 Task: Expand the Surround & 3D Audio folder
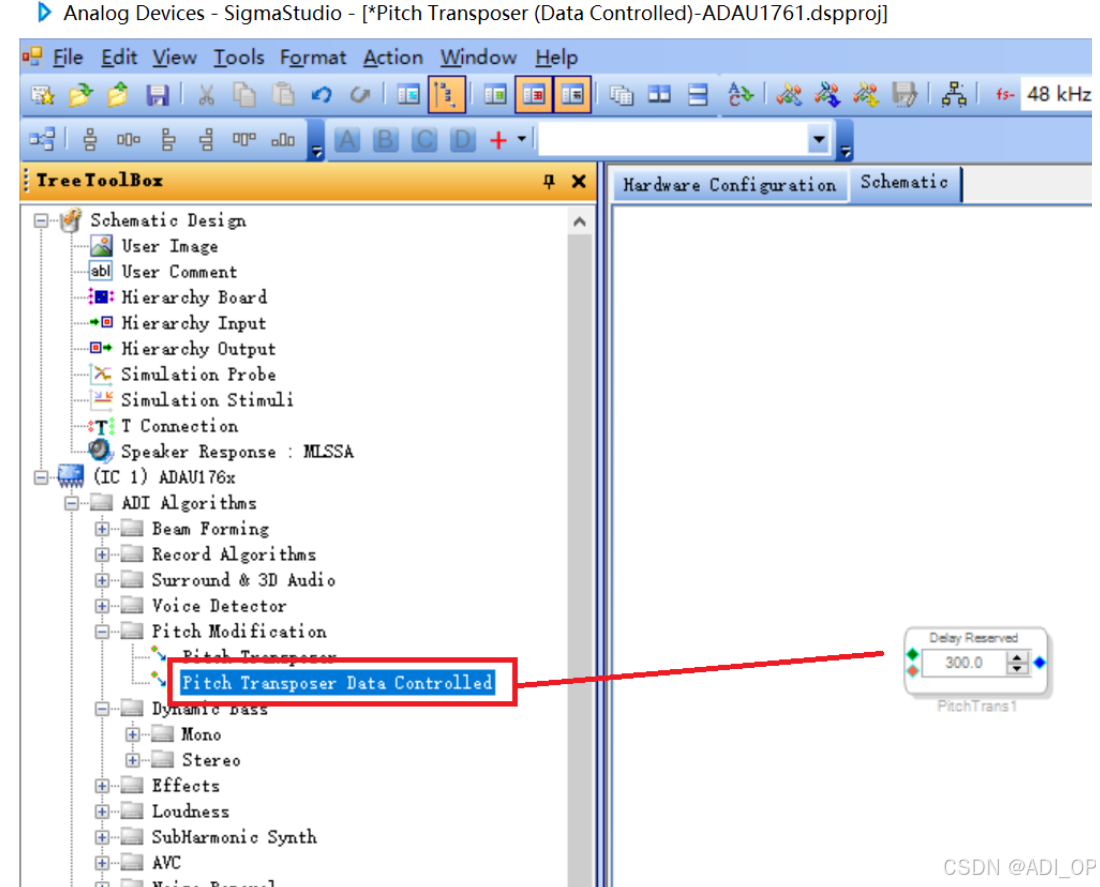coord(102,580)
